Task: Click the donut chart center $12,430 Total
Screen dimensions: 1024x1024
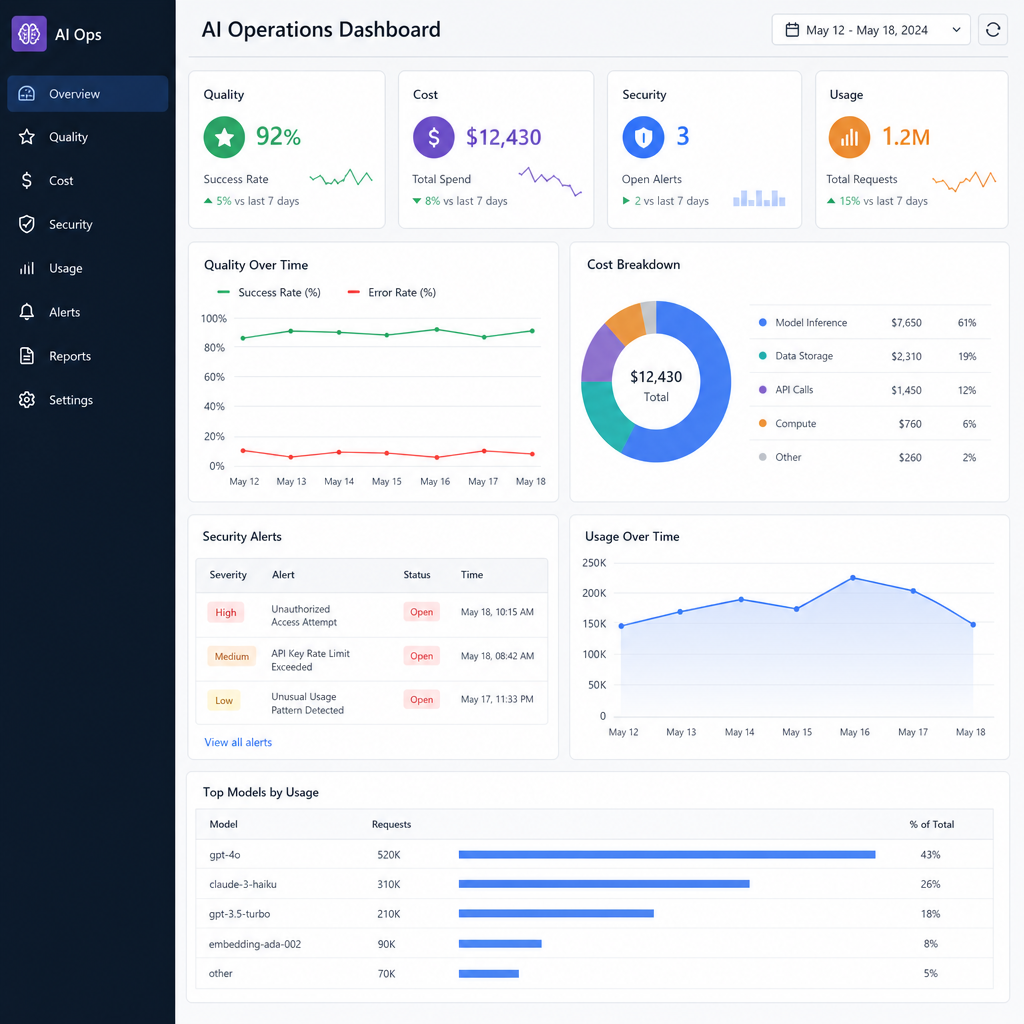Action: (656, 385)
